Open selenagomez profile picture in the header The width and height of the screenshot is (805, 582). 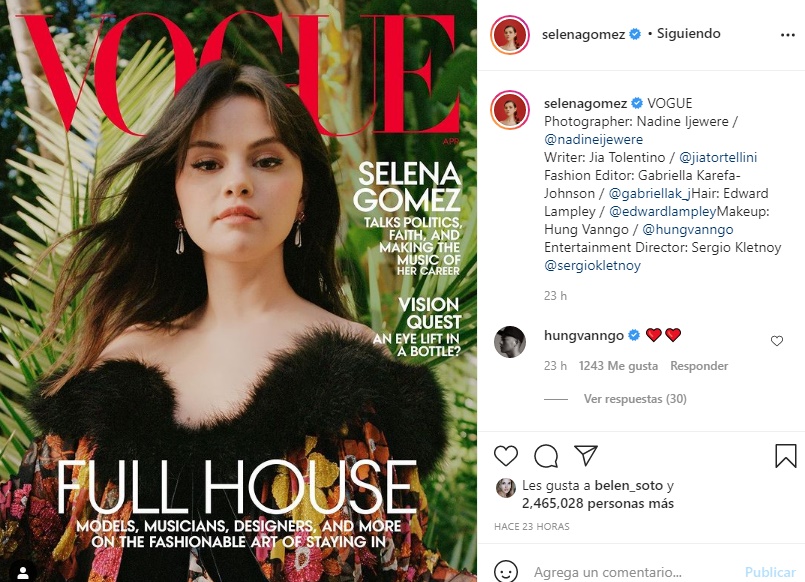pos(510,35)
